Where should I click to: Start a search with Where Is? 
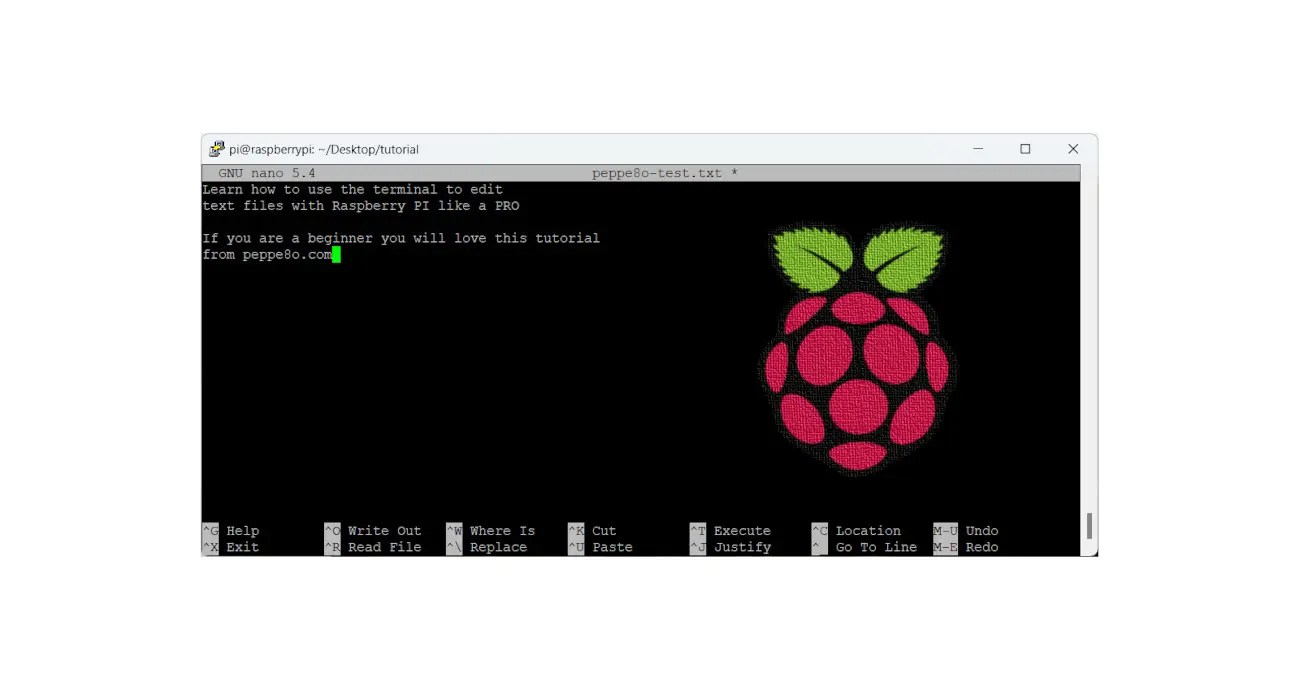(x=501, y=530)
